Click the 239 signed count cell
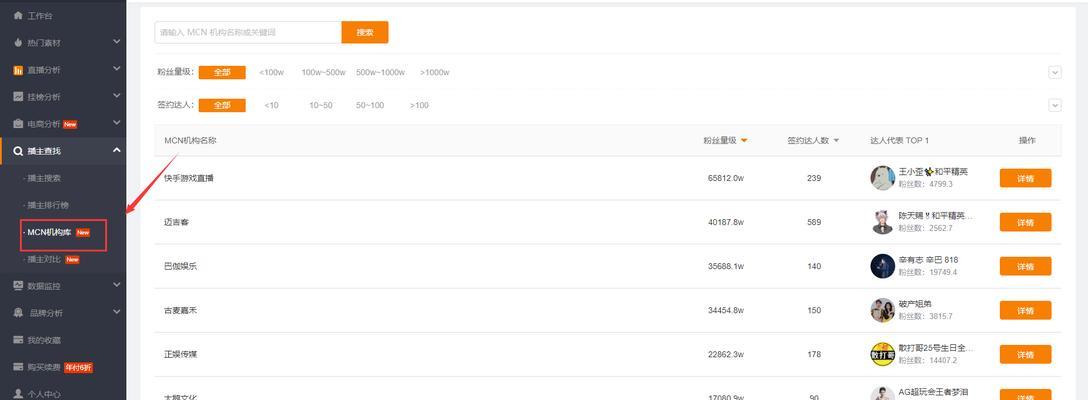Image resolution: width=1088 pixels, height=400 pixels. [x=814, y=178]
